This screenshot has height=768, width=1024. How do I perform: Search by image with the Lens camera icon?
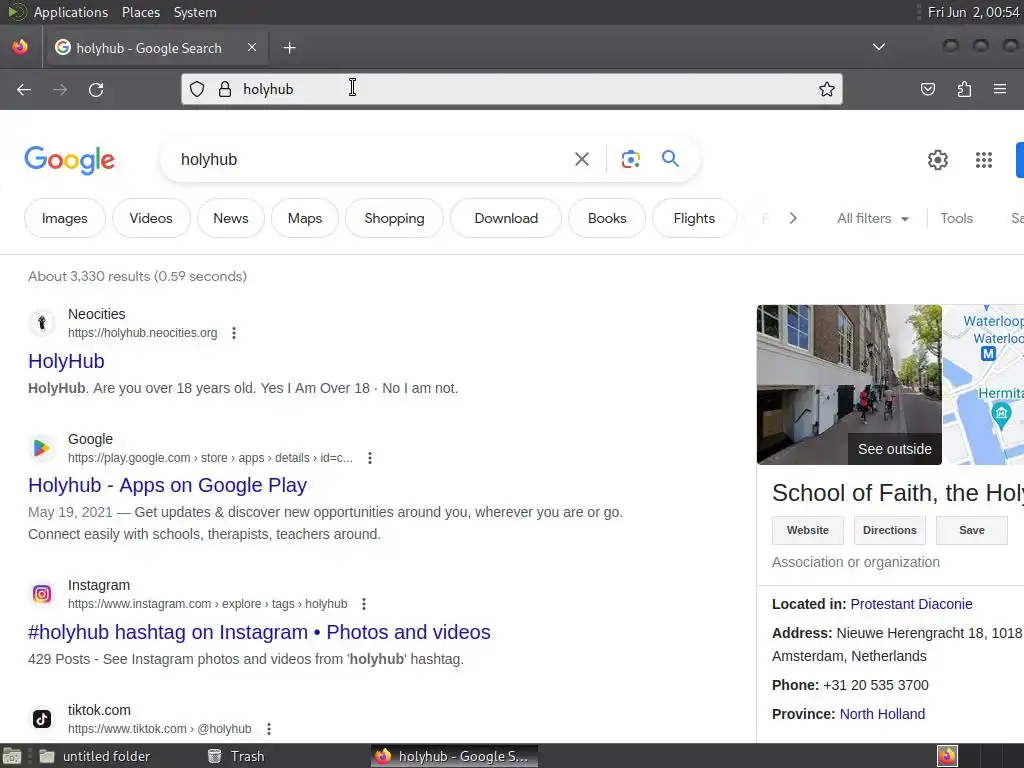[x=630, y=159]
